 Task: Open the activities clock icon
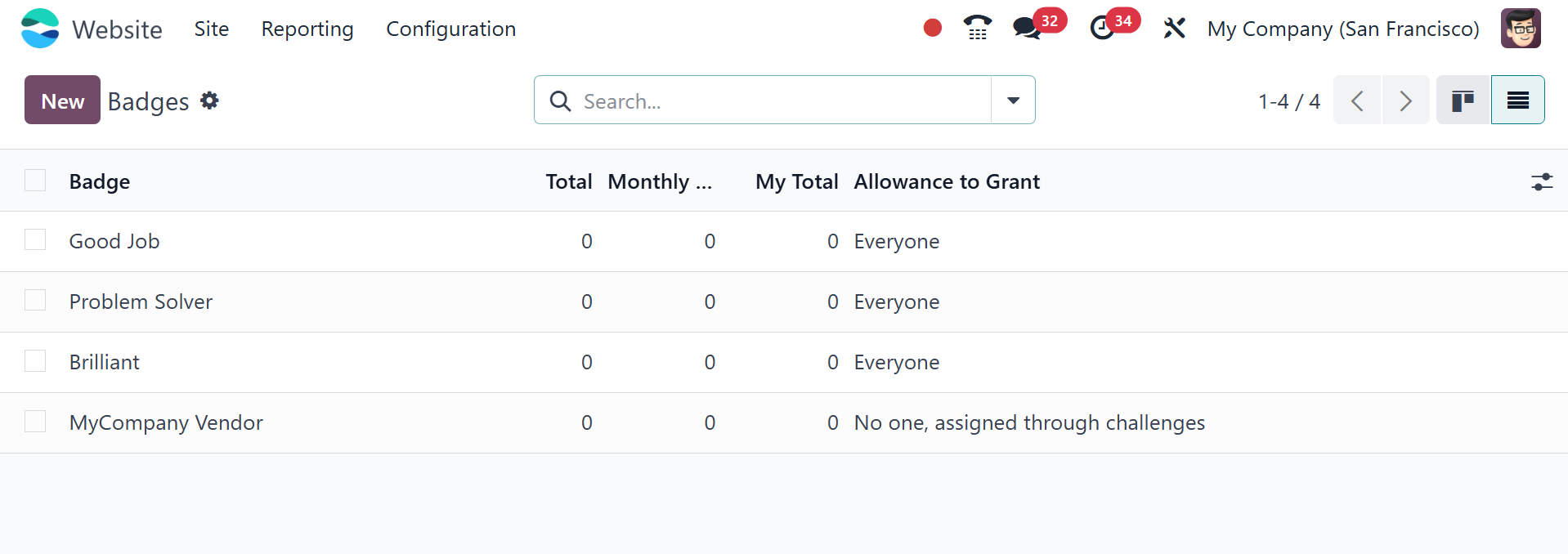click(x=1102, y=29)
